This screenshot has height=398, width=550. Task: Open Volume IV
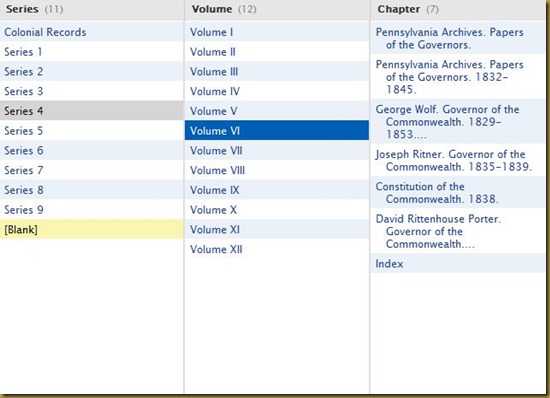click(x=277, y=91)
